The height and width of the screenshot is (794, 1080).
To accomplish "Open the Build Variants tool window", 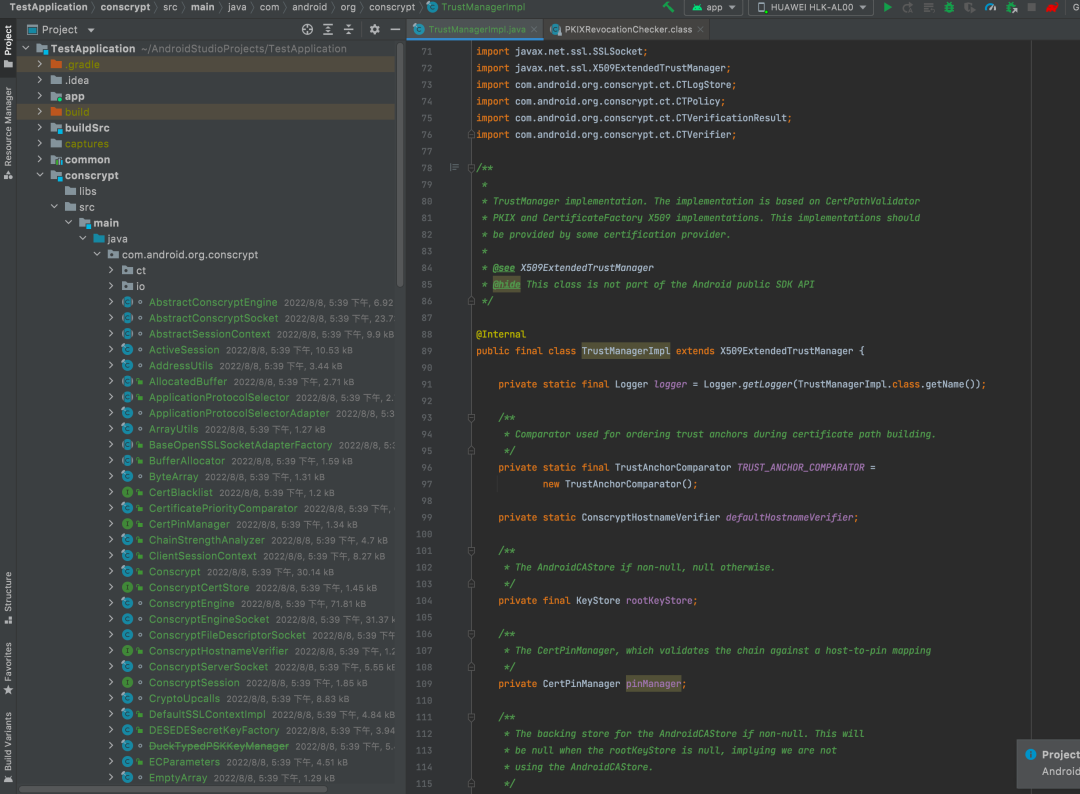I will tap(8, 747).
